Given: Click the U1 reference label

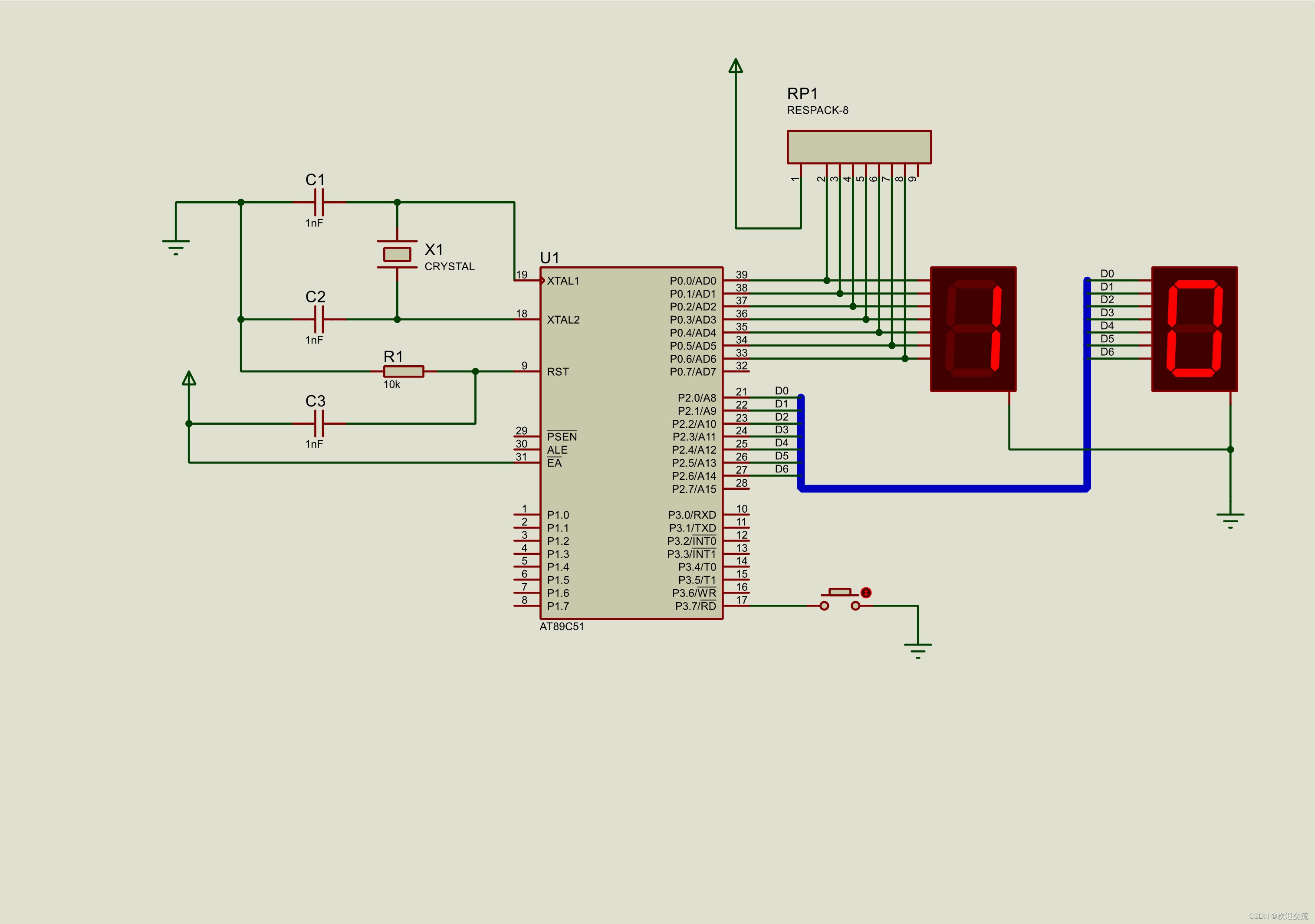Looking at the screenshot, I should pyautogui.click(x=549, y=258).
